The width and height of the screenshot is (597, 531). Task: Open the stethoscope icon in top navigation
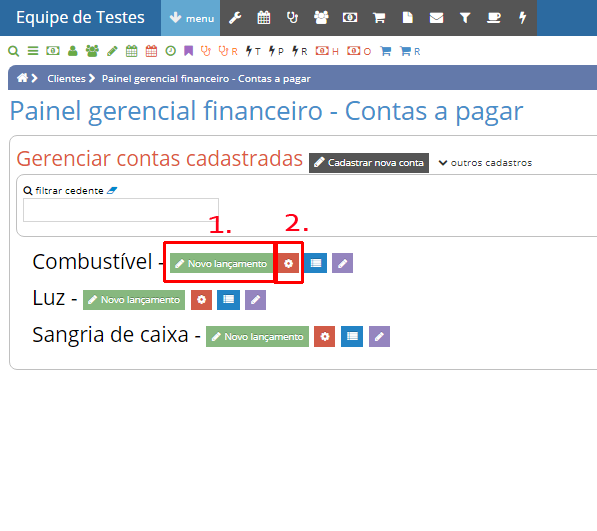[292, 18]
